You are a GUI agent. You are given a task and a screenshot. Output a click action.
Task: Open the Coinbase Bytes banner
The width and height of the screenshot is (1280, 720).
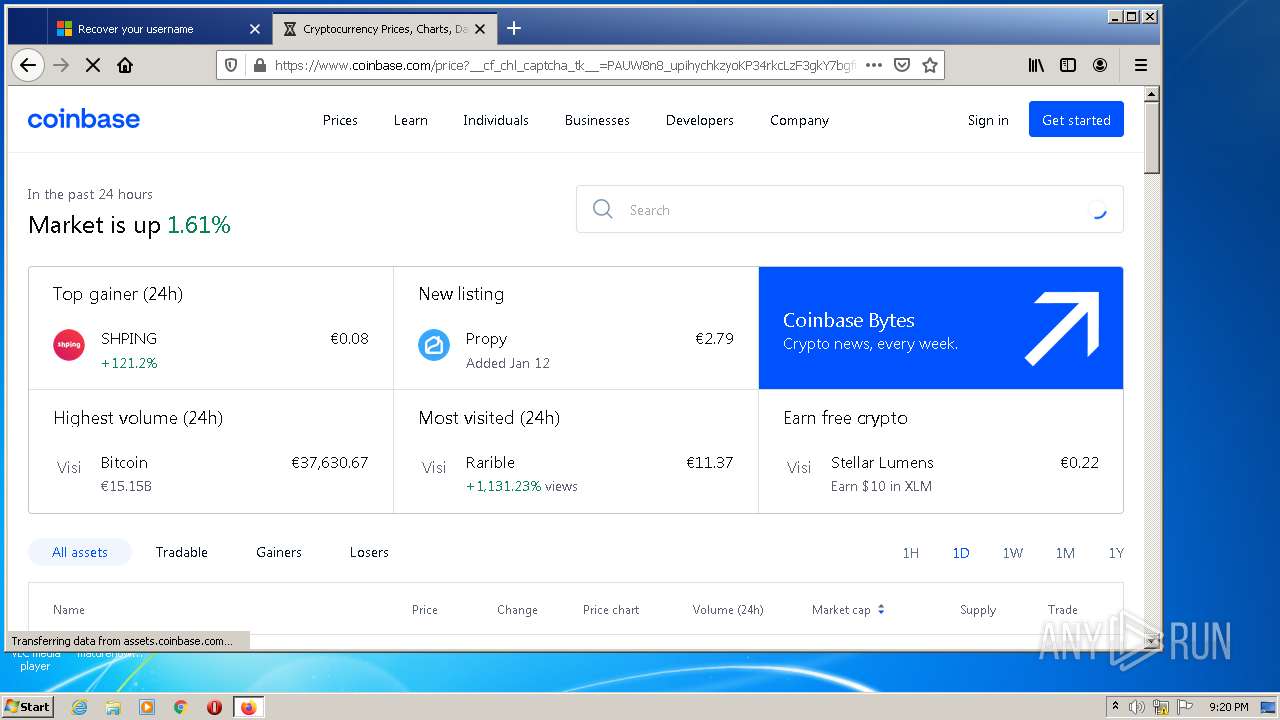click(x=941, y=328)
